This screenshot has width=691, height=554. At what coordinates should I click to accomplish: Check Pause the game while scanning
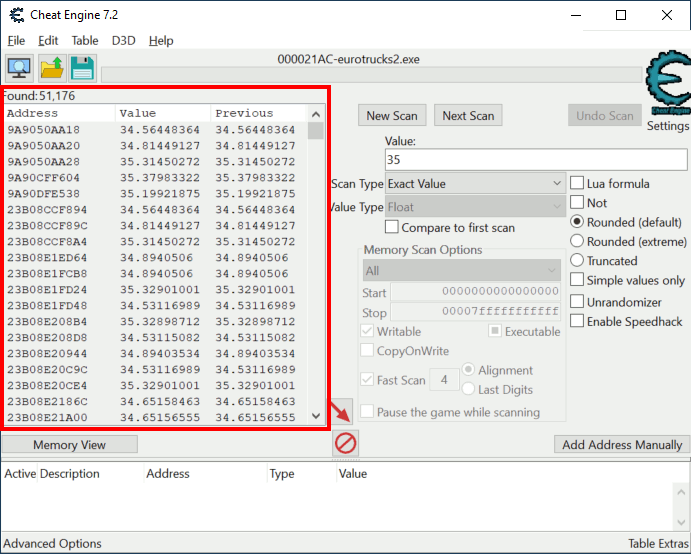pos(367,412)
